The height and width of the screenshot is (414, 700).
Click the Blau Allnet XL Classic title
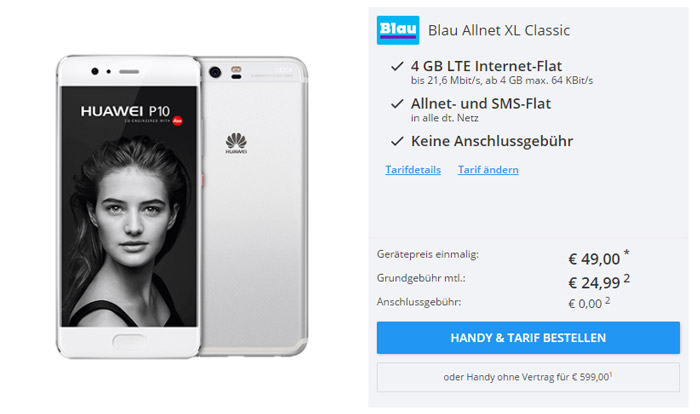(499, 30)
